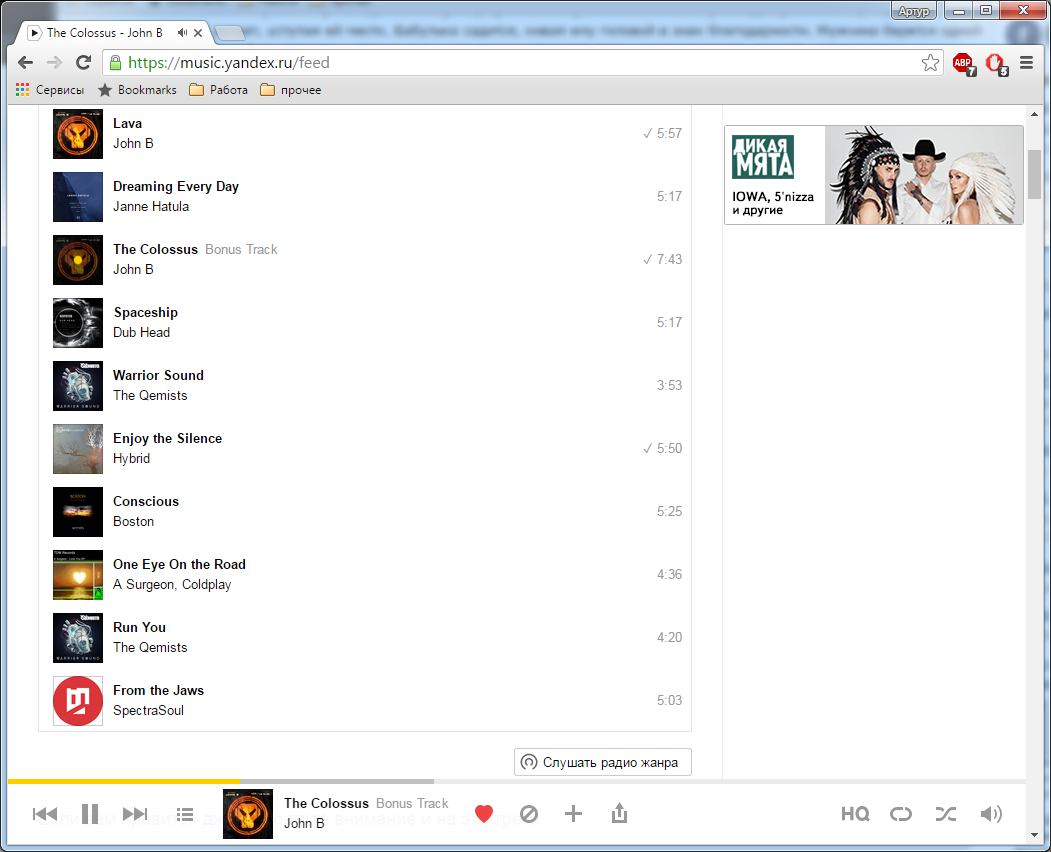Play the Spaceship cover art
Screen dimensions: 1051x852
tap(78, 323)
